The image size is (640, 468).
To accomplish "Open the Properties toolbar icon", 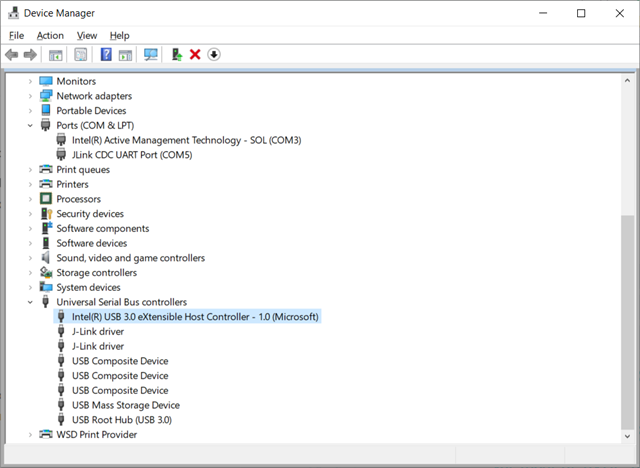I will 80,54.
